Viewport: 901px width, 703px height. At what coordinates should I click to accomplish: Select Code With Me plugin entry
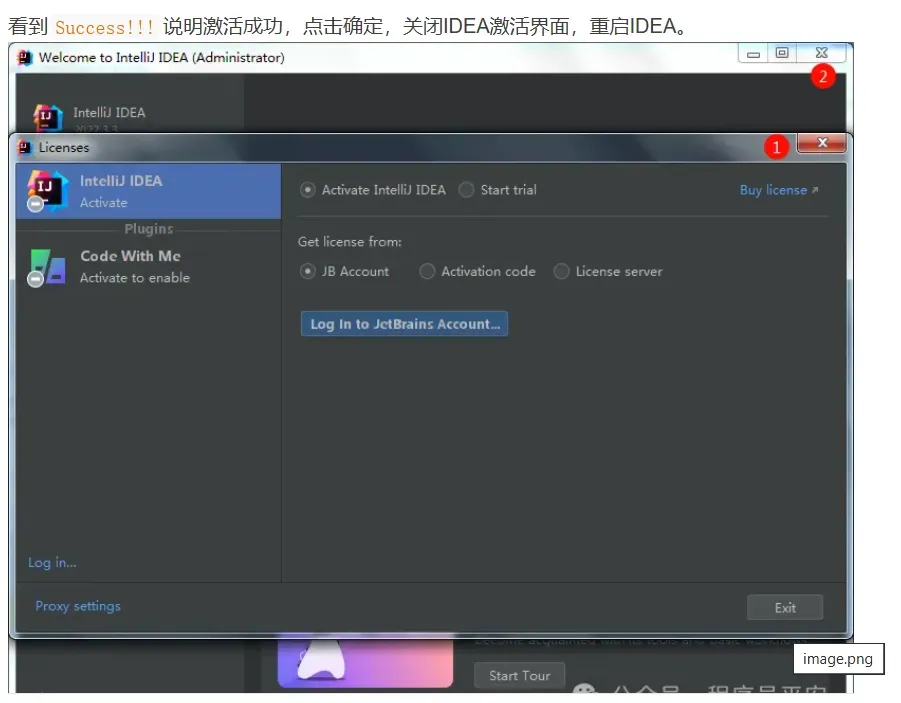pyautogui.click(x=148, y=267)
